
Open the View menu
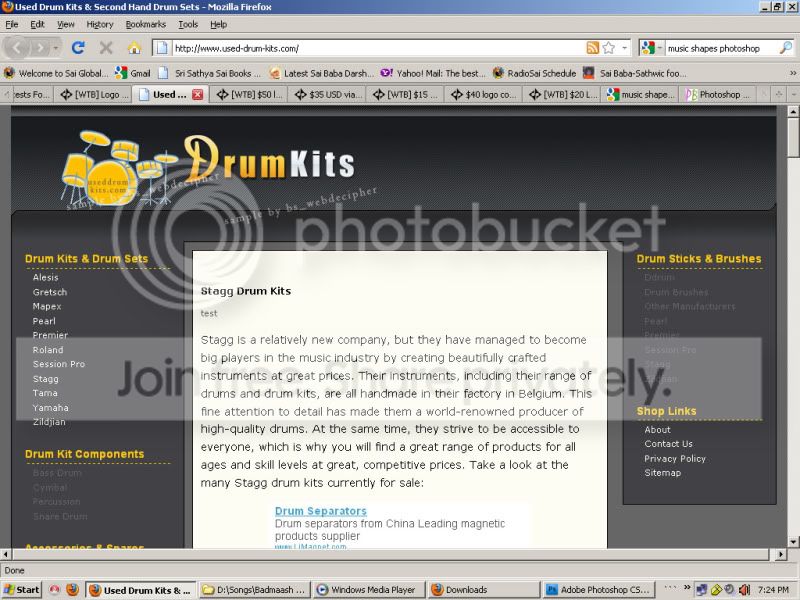(66, 24)
